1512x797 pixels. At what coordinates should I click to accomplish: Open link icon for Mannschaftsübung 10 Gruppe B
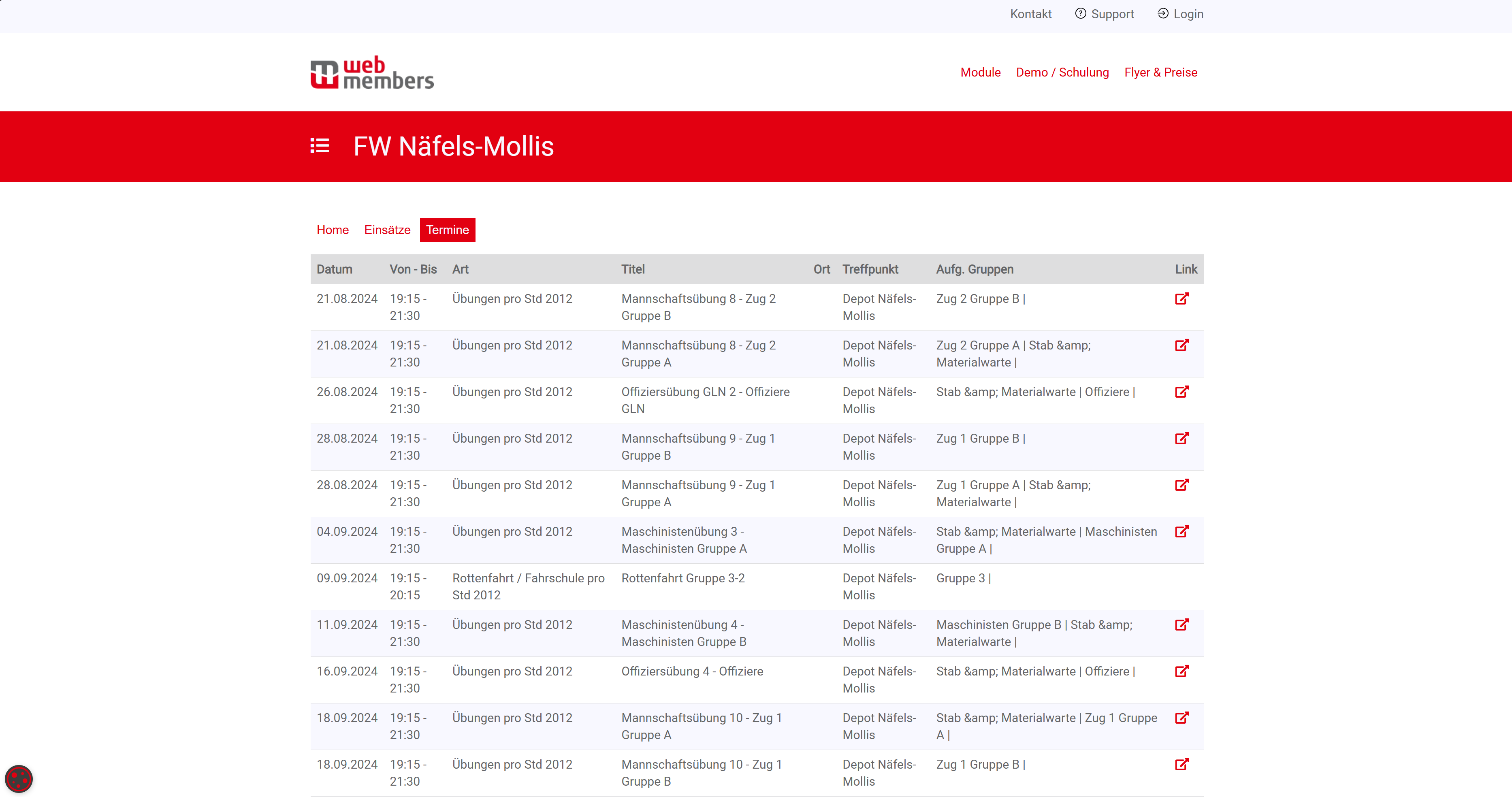coord(1181,765)
